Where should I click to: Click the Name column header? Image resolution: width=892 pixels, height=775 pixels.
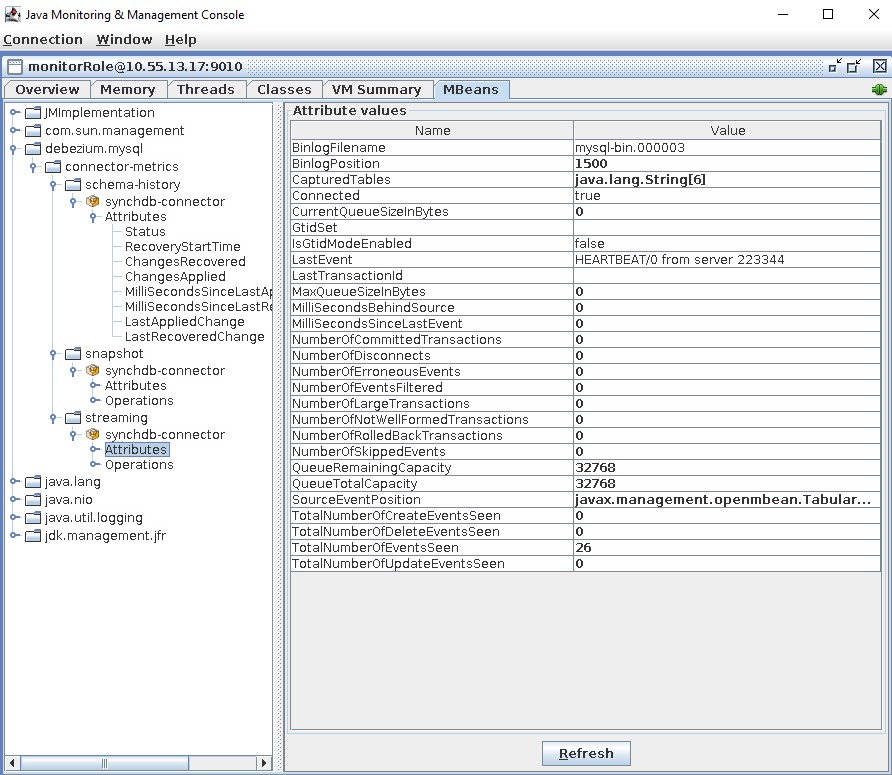coord(432,130)
